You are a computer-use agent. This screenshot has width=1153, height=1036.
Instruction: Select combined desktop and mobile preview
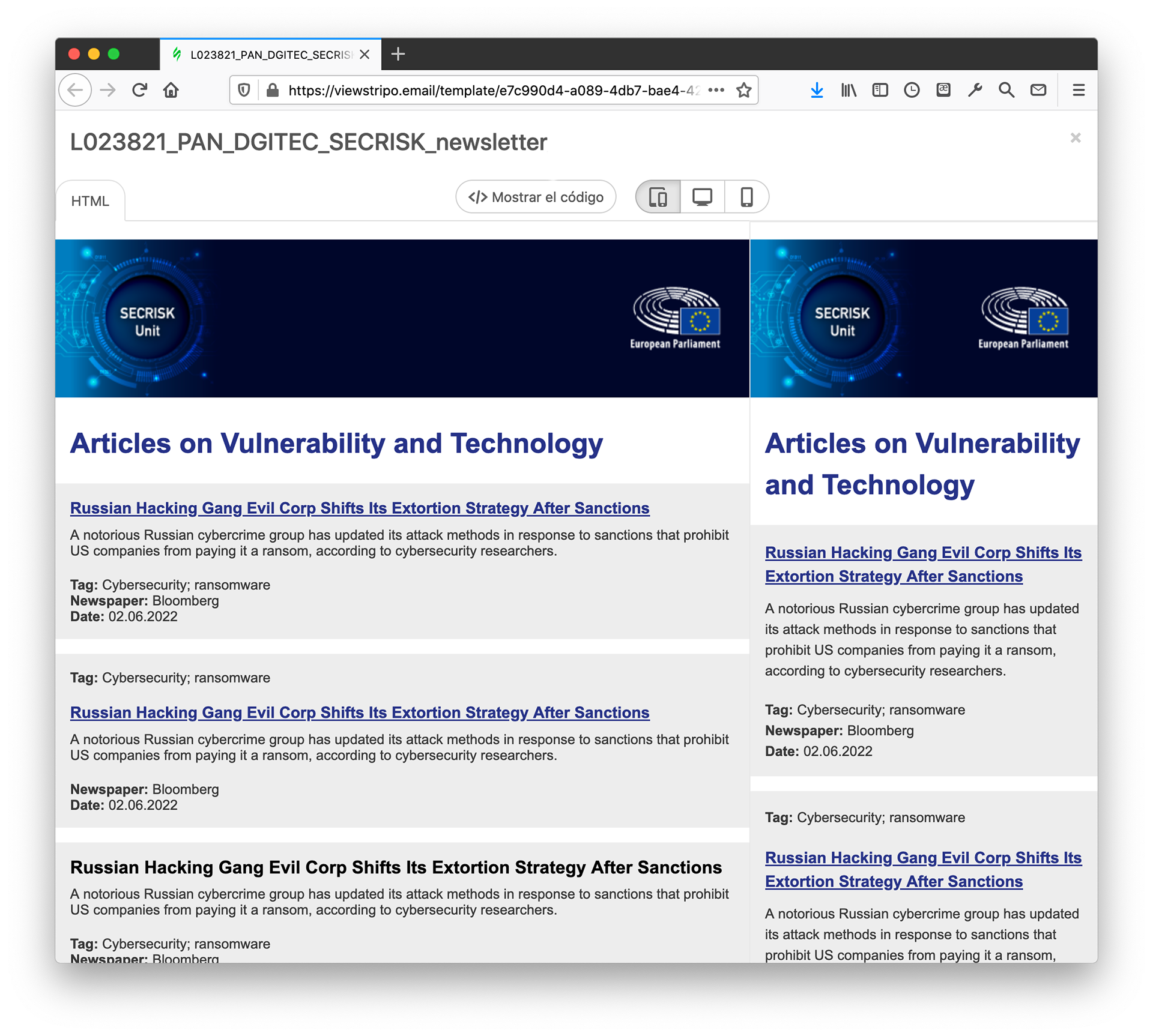[658, 197]
